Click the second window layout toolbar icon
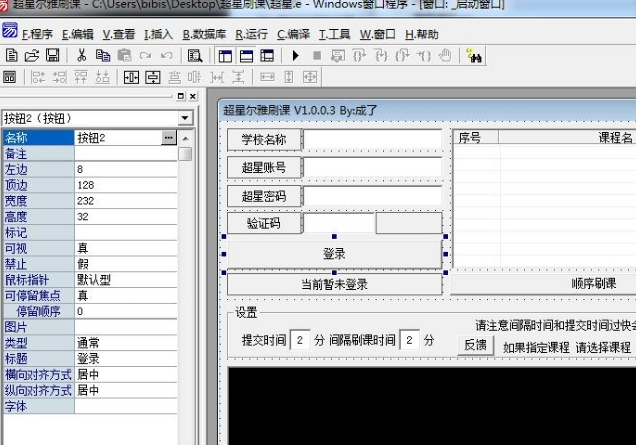 pos(246,56)
